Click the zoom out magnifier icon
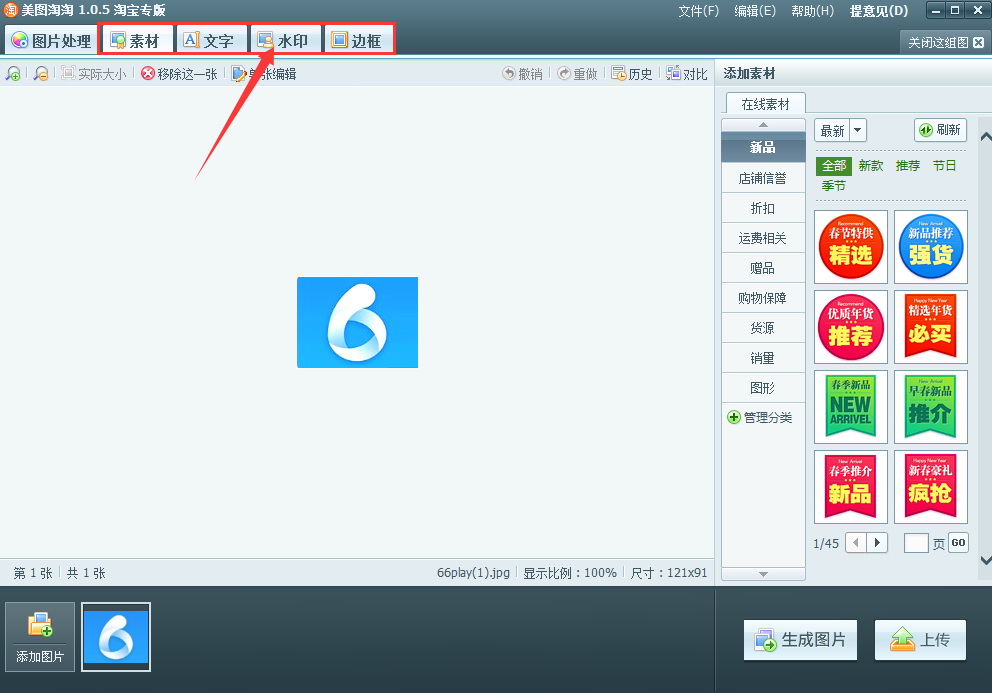The image size is (992, 693). pyautogui.click(x=41, y=74)
